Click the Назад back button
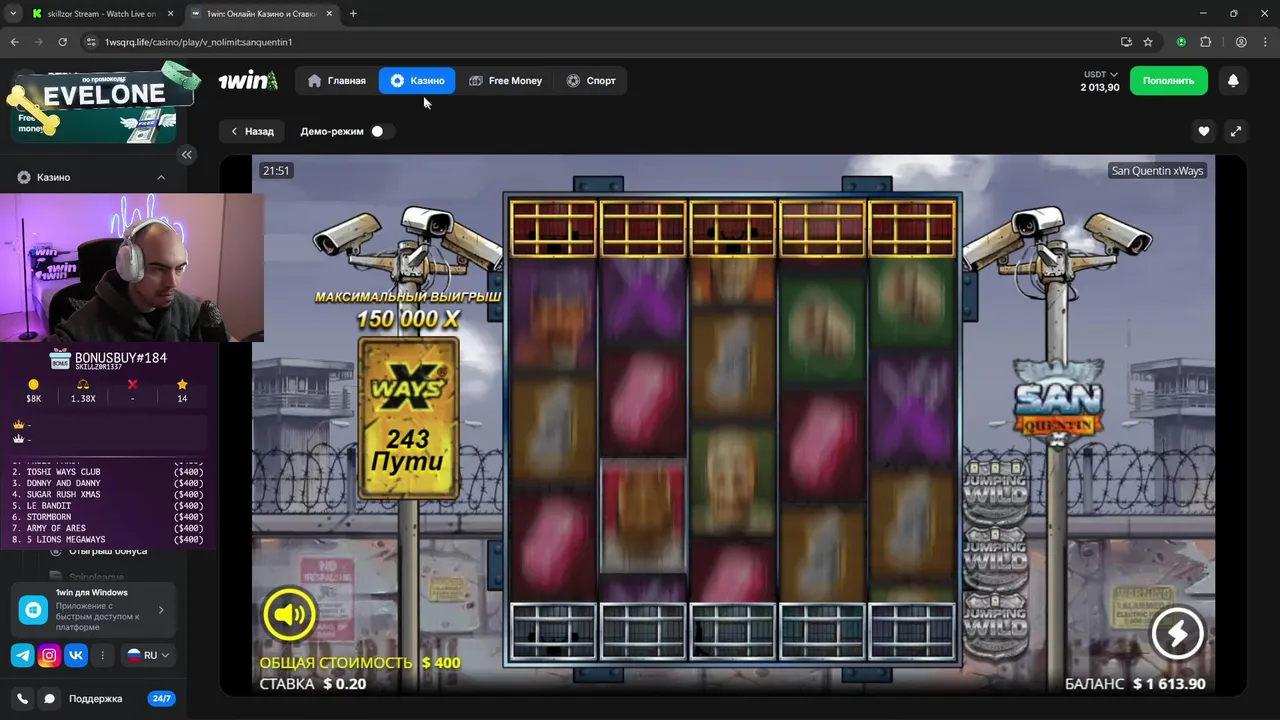Screen dimensions: 1280x720 (x=252, y=131)
